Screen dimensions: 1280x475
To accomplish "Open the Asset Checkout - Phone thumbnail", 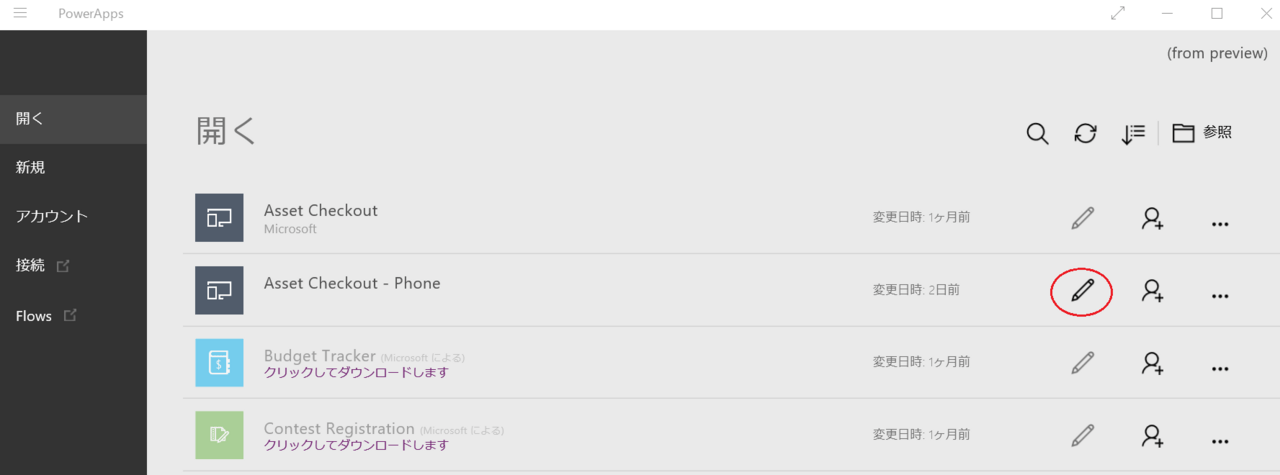I will pyautogui.click(x=219, y=290).
